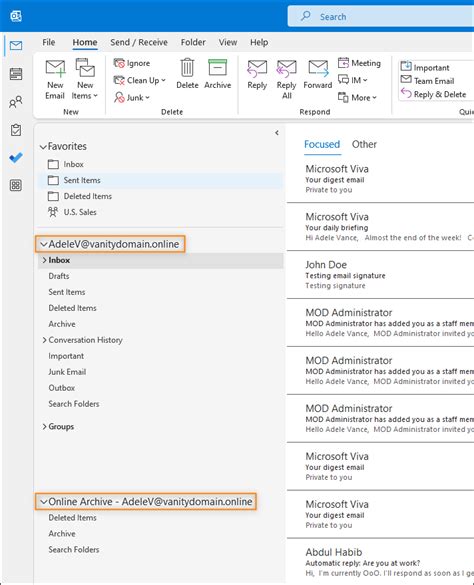
Task: Open the To Do checkmark icon
Action: tap(16, 158)
